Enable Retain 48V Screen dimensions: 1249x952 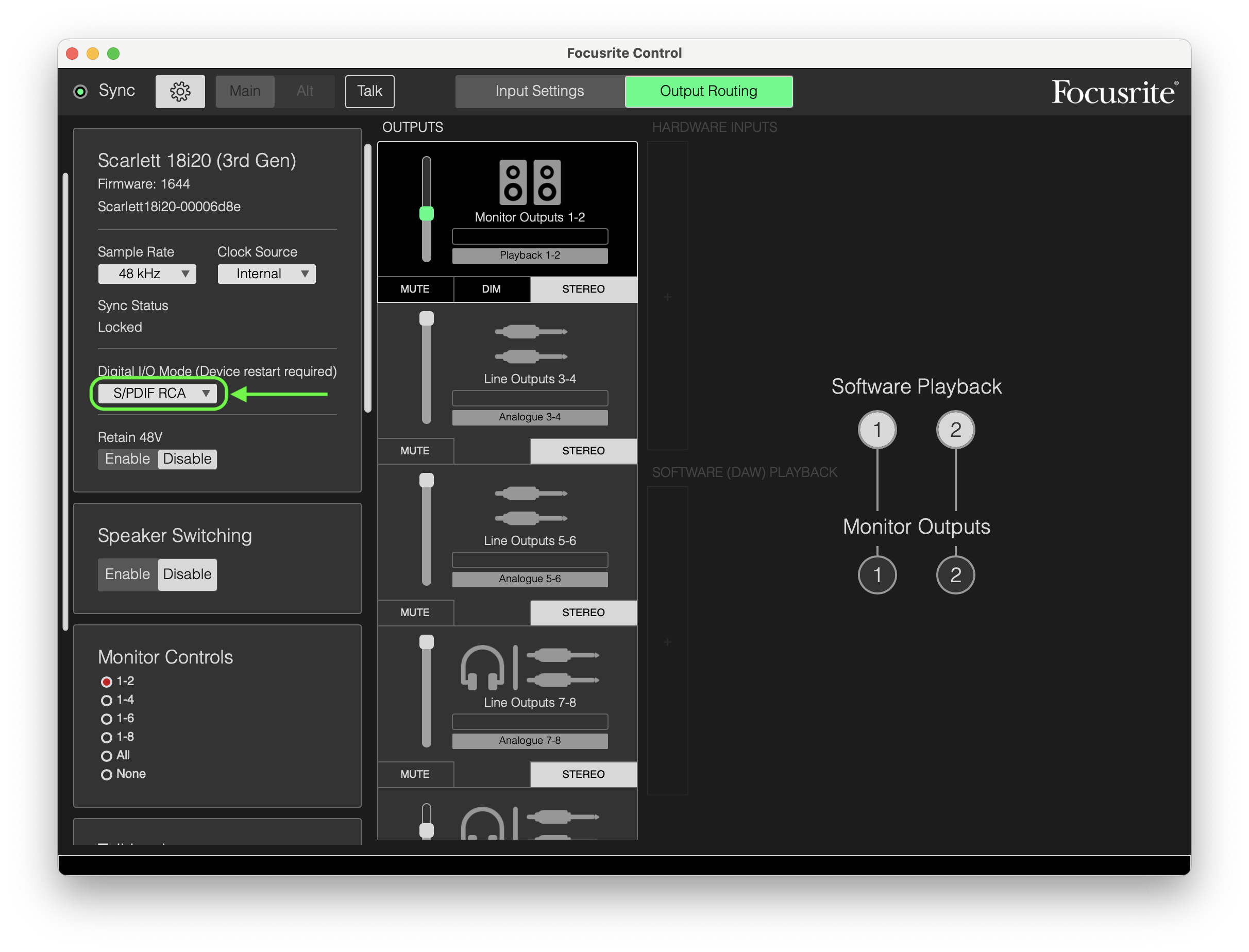click(x=127, y=458)
